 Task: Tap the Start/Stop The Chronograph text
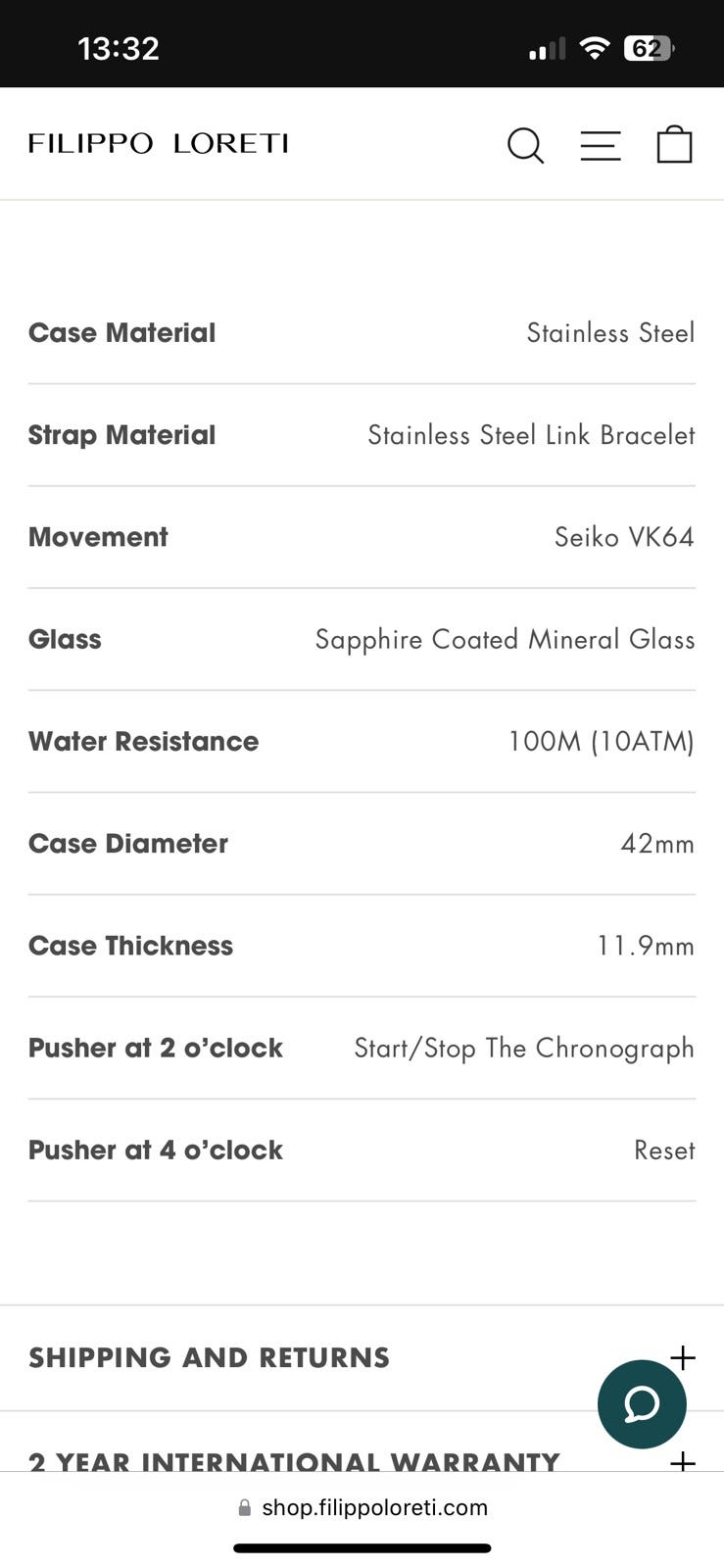524,1048
